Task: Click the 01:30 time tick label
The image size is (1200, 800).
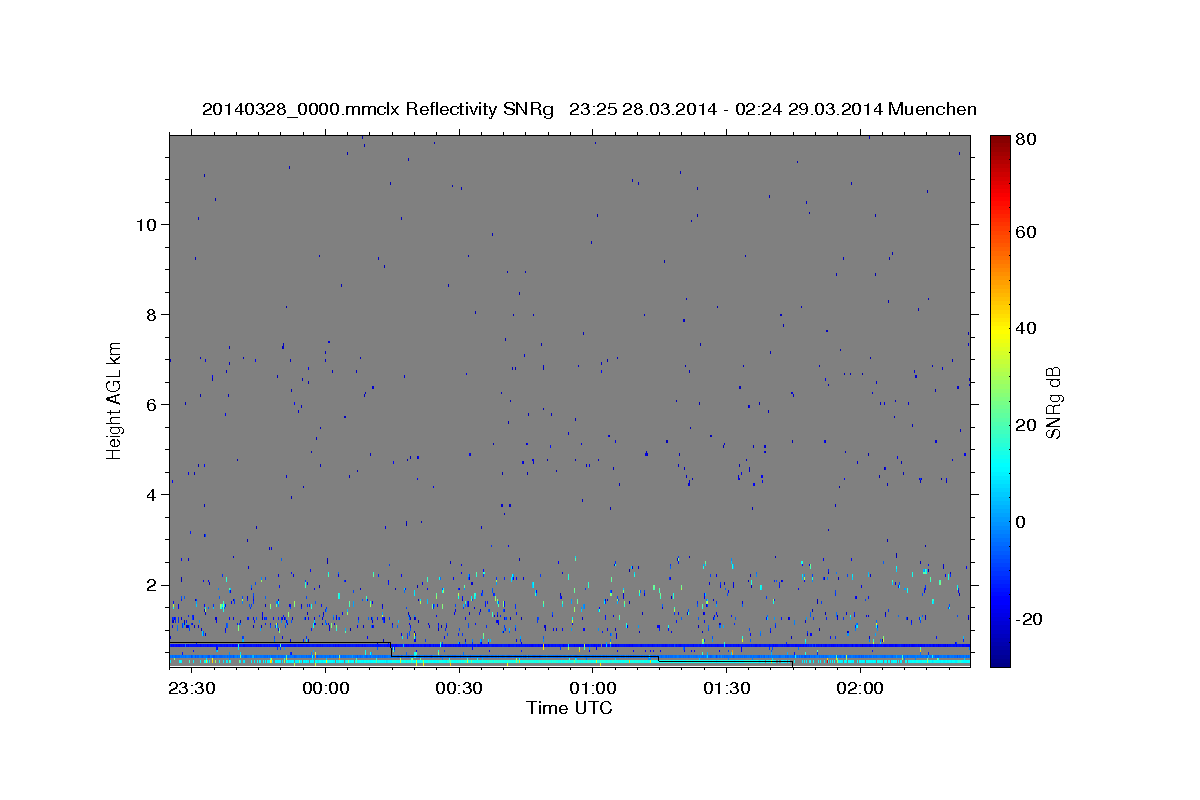Action: point(726,688)
